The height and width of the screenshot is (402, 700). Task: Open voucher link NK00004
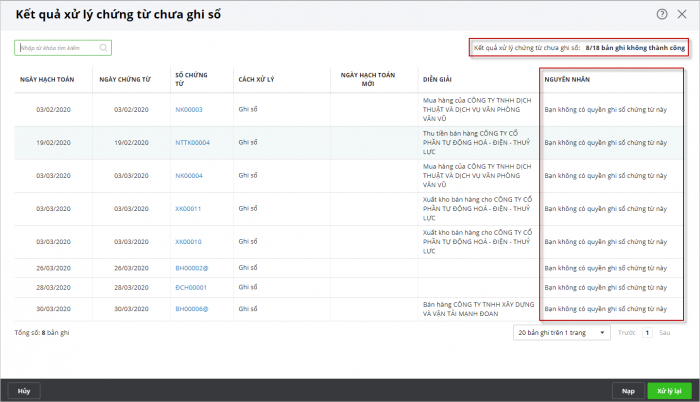point(189,176)
